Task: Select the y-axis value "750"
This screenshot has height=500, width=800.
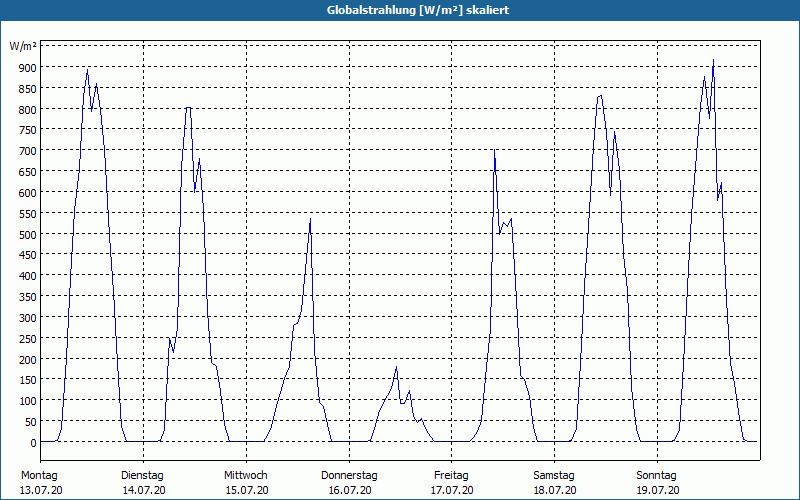Action: tap(28, 130)
